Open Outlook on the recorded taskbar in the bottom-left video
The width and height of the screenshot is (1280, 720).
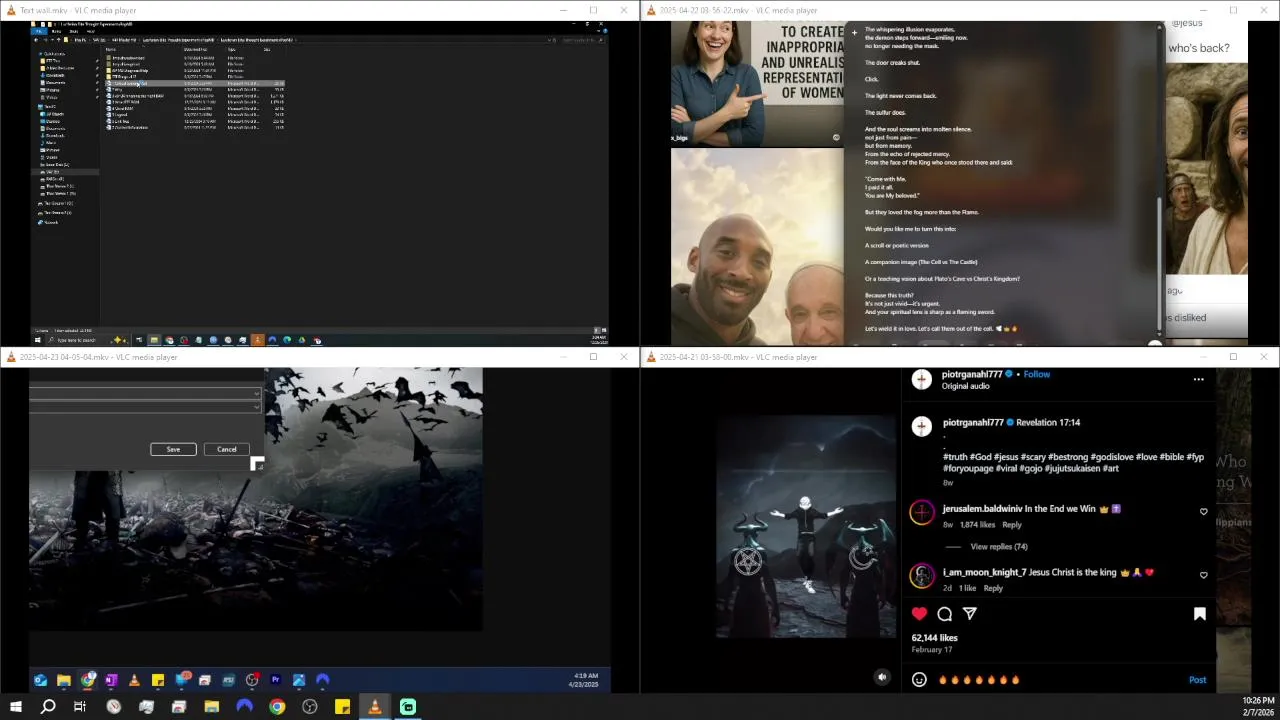coord(40,680)
